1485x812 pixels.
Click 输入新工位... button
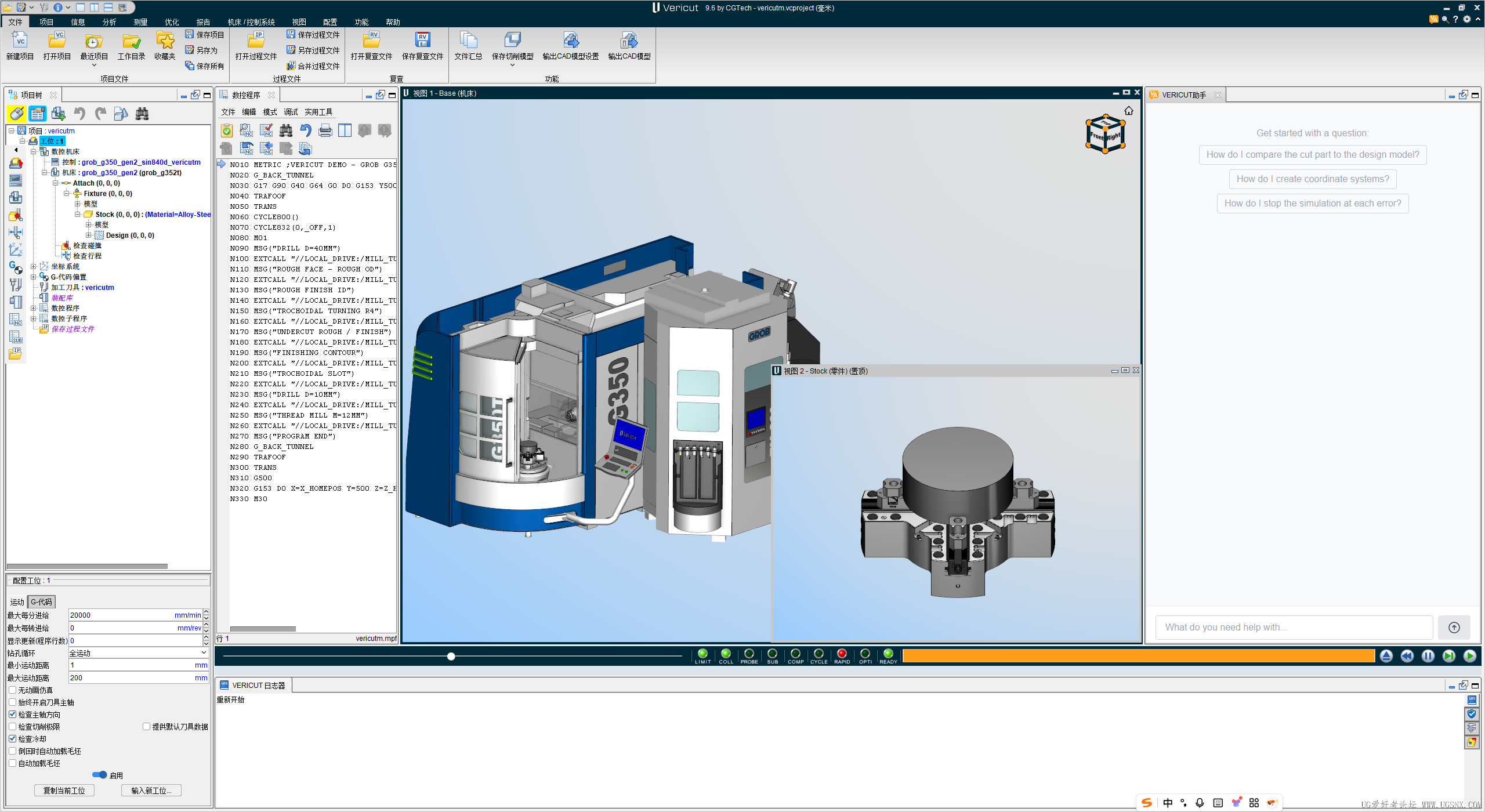[x=151, y=791]
